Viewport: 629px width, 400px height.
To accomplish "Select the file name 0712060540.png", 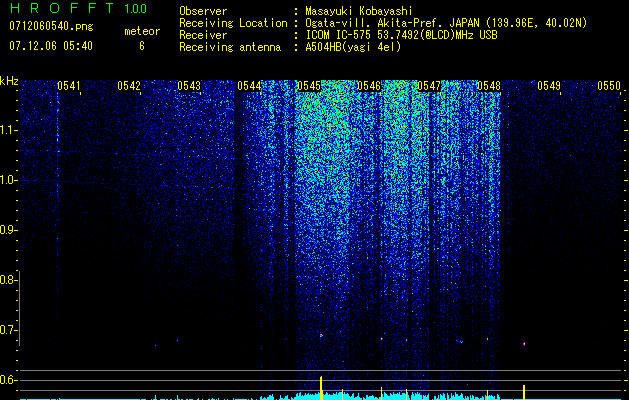I will 51,26.
